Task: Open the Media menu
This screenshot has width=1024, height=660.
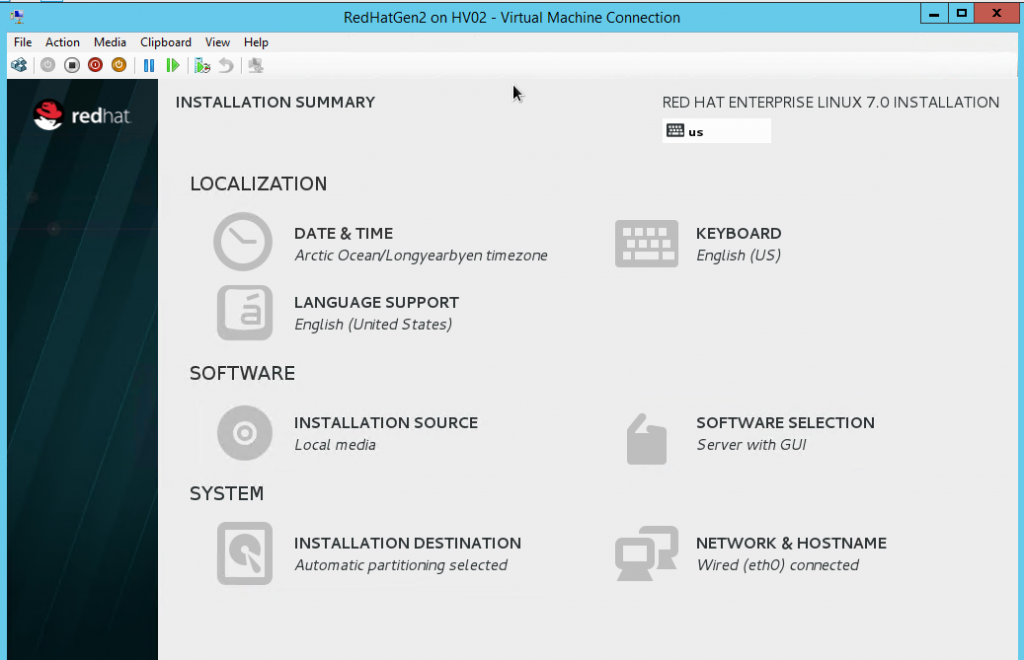Action: pos(110,42)
